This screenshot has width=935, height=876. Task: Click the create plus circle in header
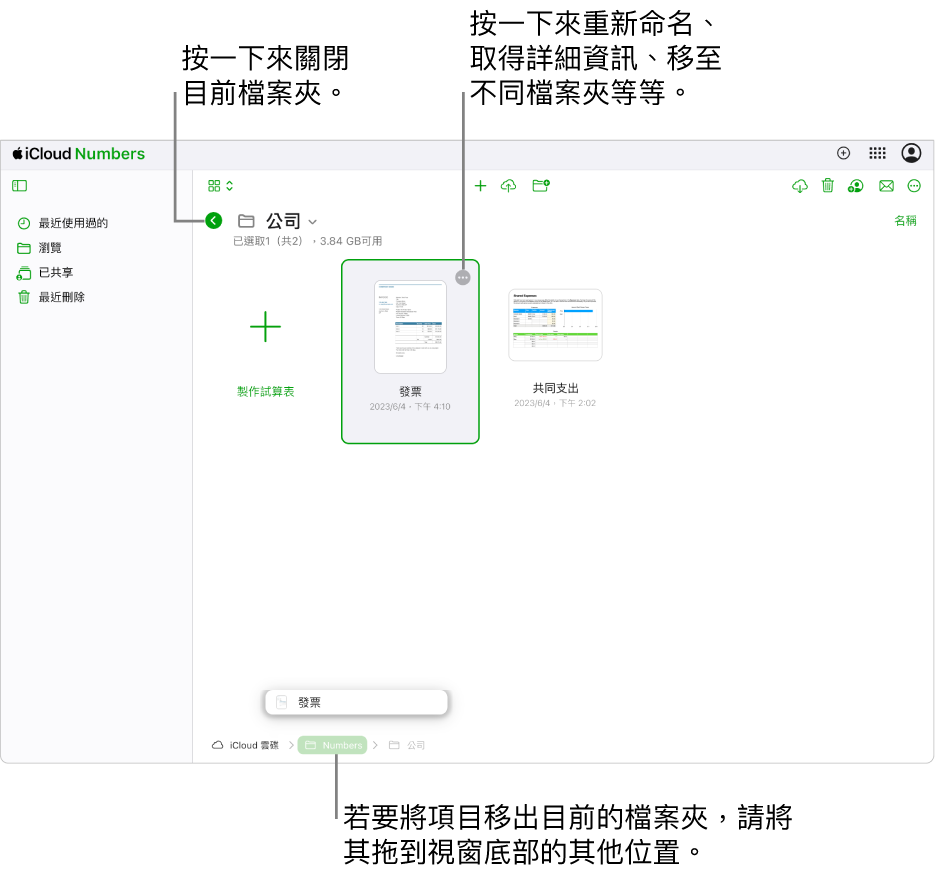[843, 153]
